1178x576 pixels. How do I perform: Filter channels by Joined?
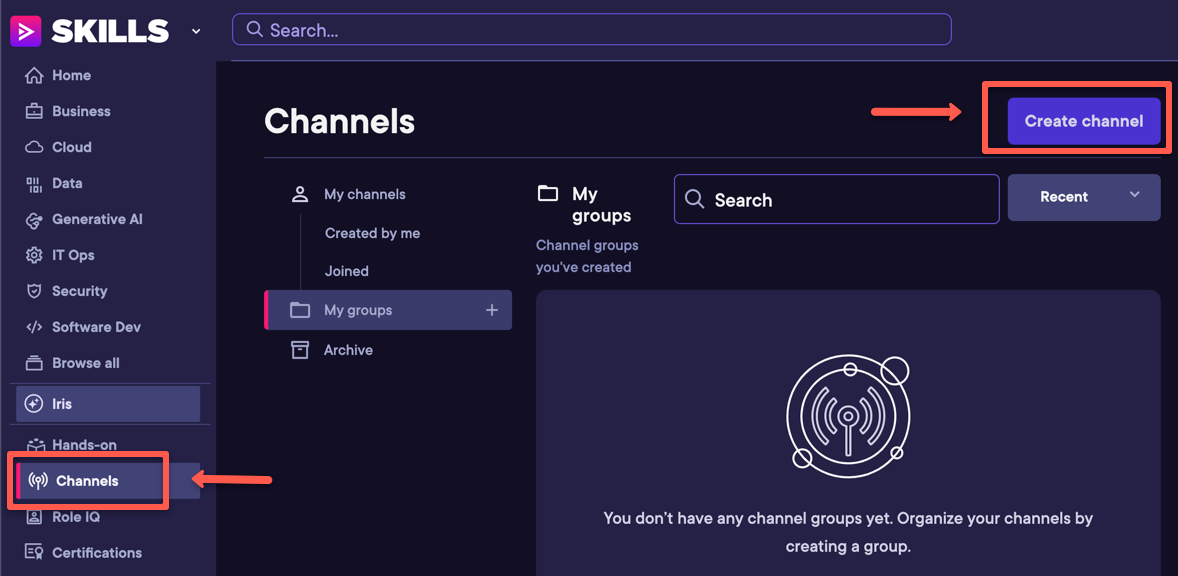pos(346,271)
